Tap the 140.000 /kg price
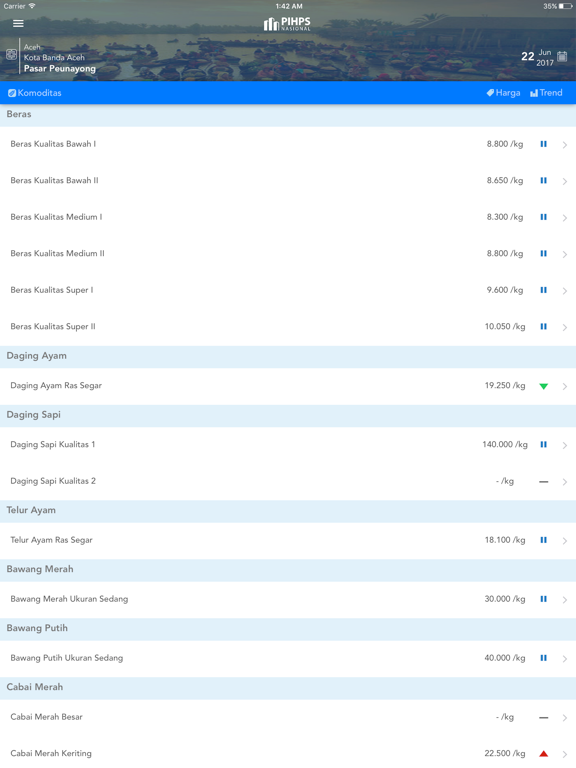Screen dimensions: 576x768 tap(504, 444)
